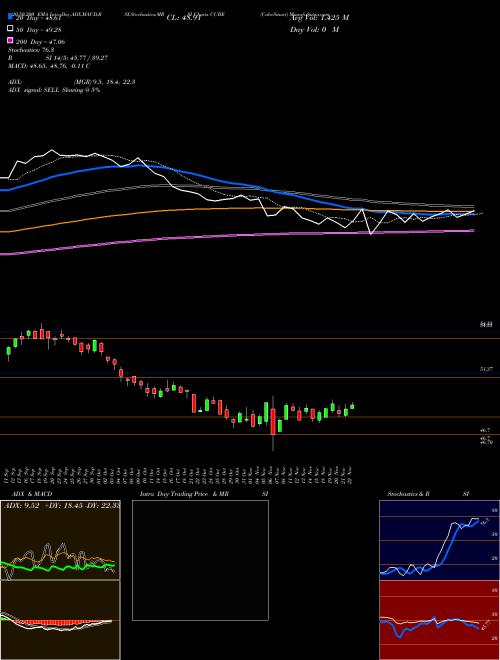Click the MACD histogram subpanel
Image resolution: width=500 pixels, height=660 pixels.
coord(60,620)
